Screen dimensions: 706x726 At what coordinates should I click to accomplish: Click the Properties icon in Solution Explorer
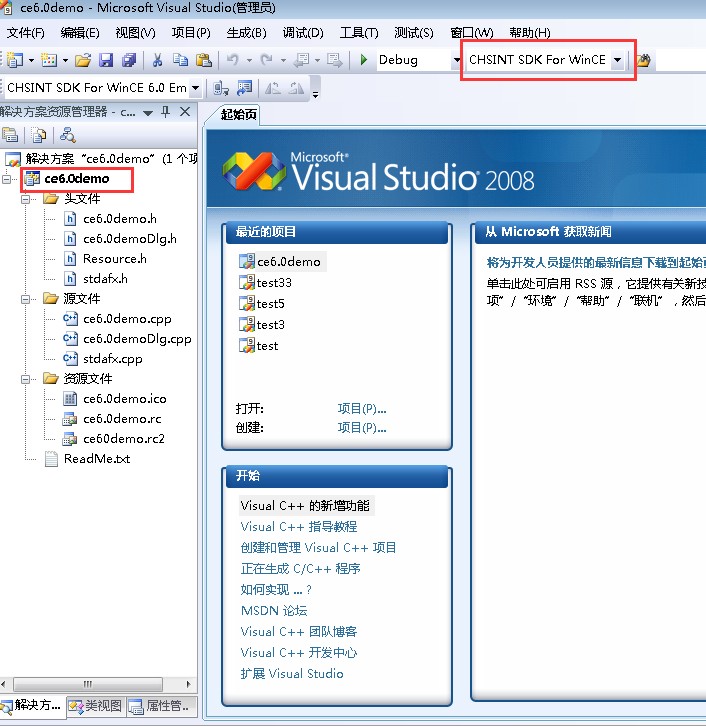(x=10, y=135)
